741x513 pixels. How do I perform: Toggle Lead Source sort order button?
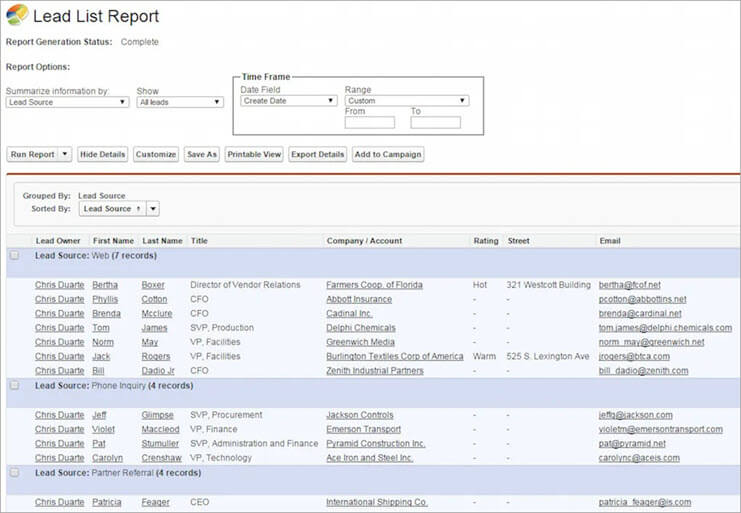click(112, 208)
